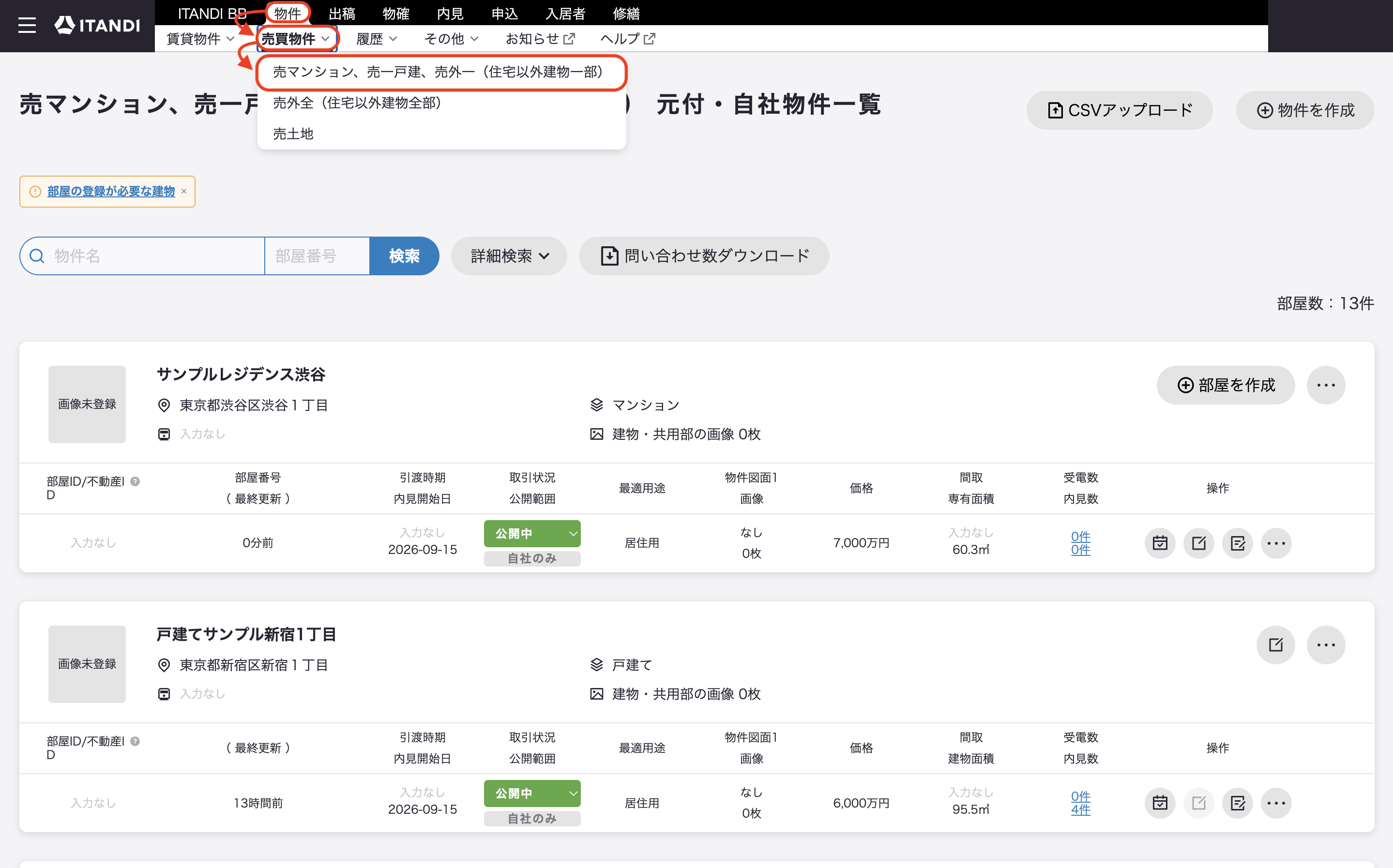Screen dimensions: 1393x868
Task: Click the 検索 button
Action: tap(404, 256)
